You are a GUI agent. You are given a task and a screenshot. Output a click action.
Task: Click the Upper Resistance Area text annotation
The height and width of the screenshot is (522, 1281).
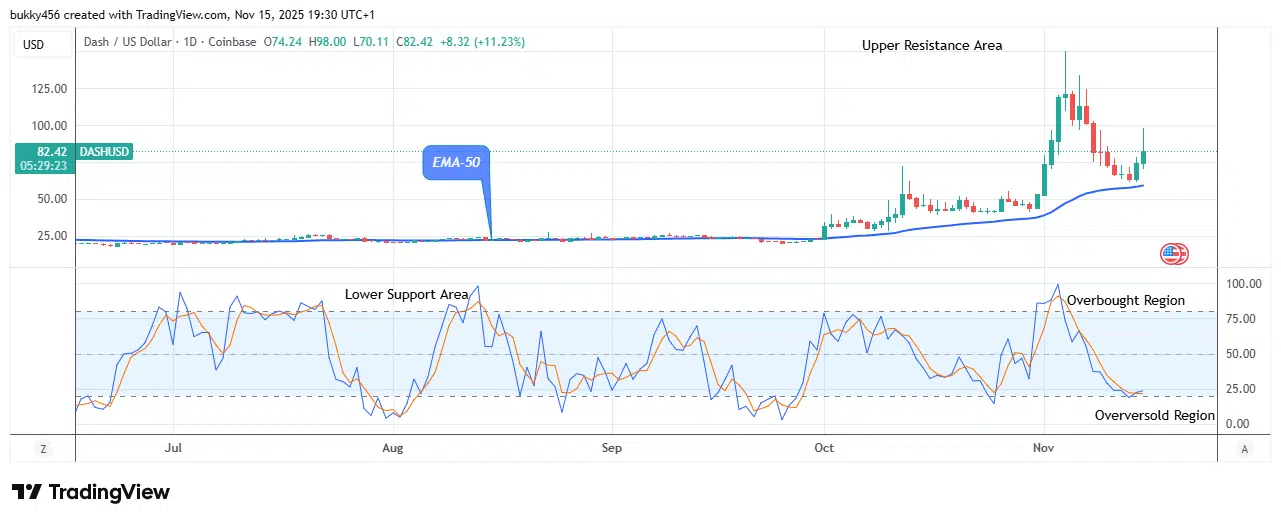coord(932,46)
